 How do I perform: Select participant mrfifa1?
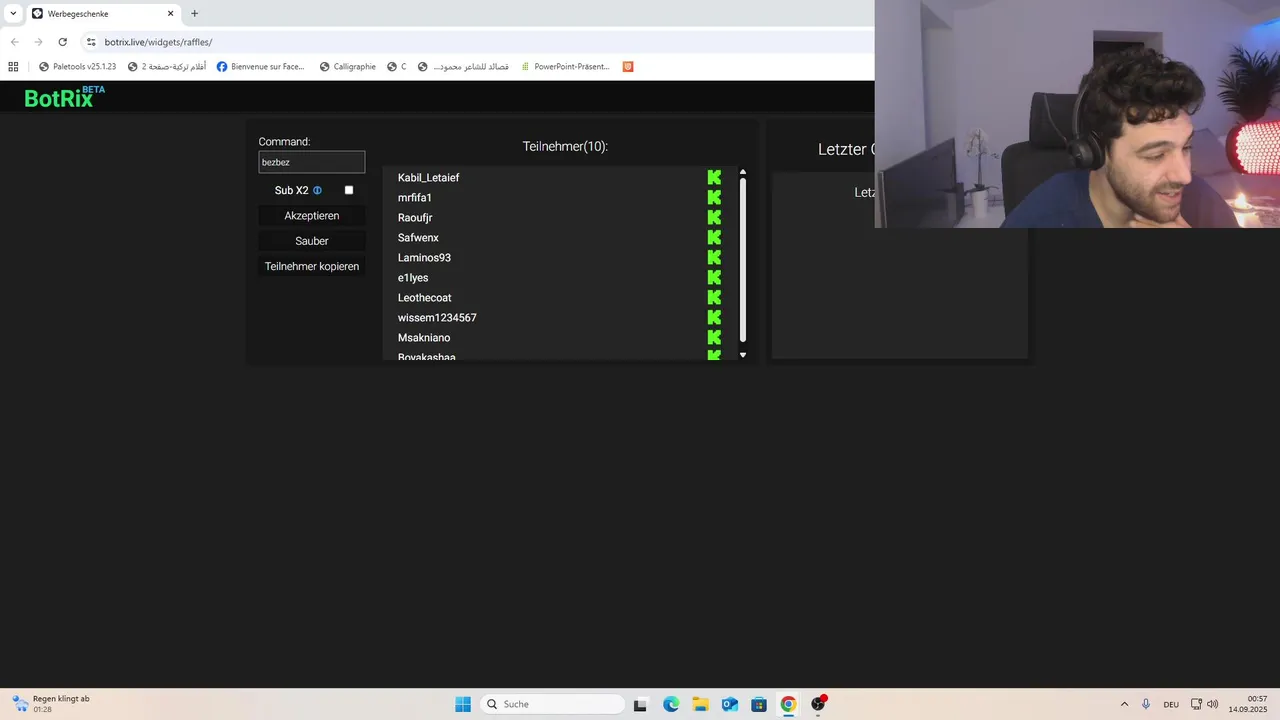tap(415, 197)
